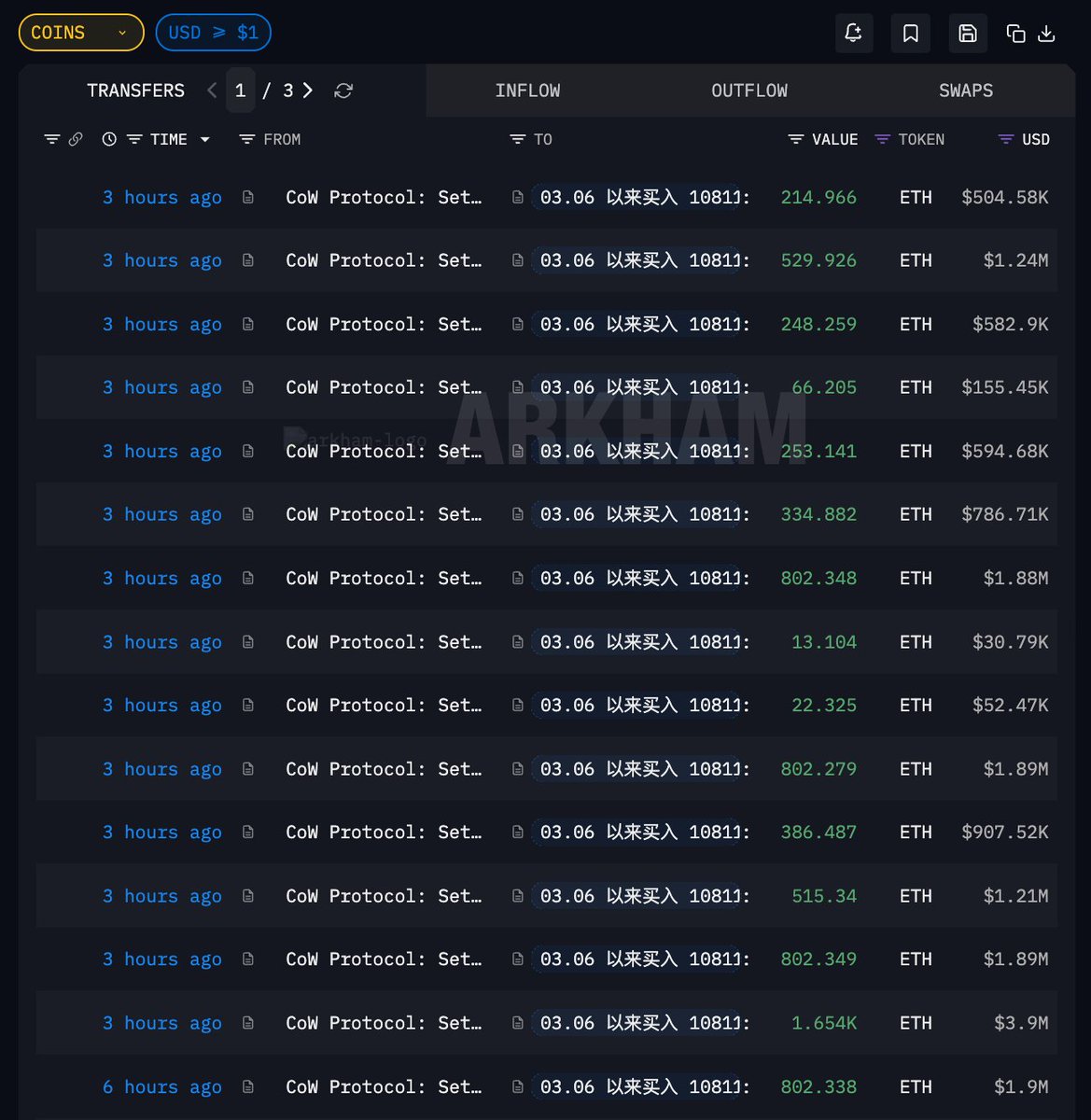Click the clock icon beside TIME
Image resolution: width=1091 pixels, height=1120 pixels.
(x=109, y=139)
